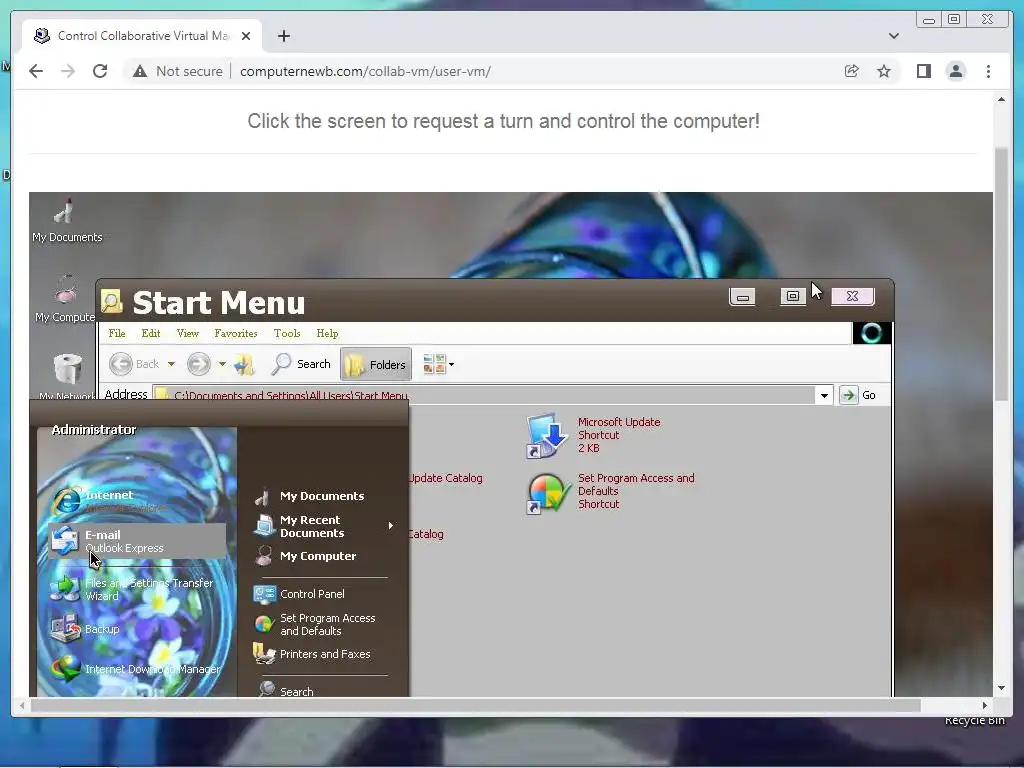The height and width of the screenshot is (768, 1024).
Task: Open My Network desktop icon
Action: 66,376
